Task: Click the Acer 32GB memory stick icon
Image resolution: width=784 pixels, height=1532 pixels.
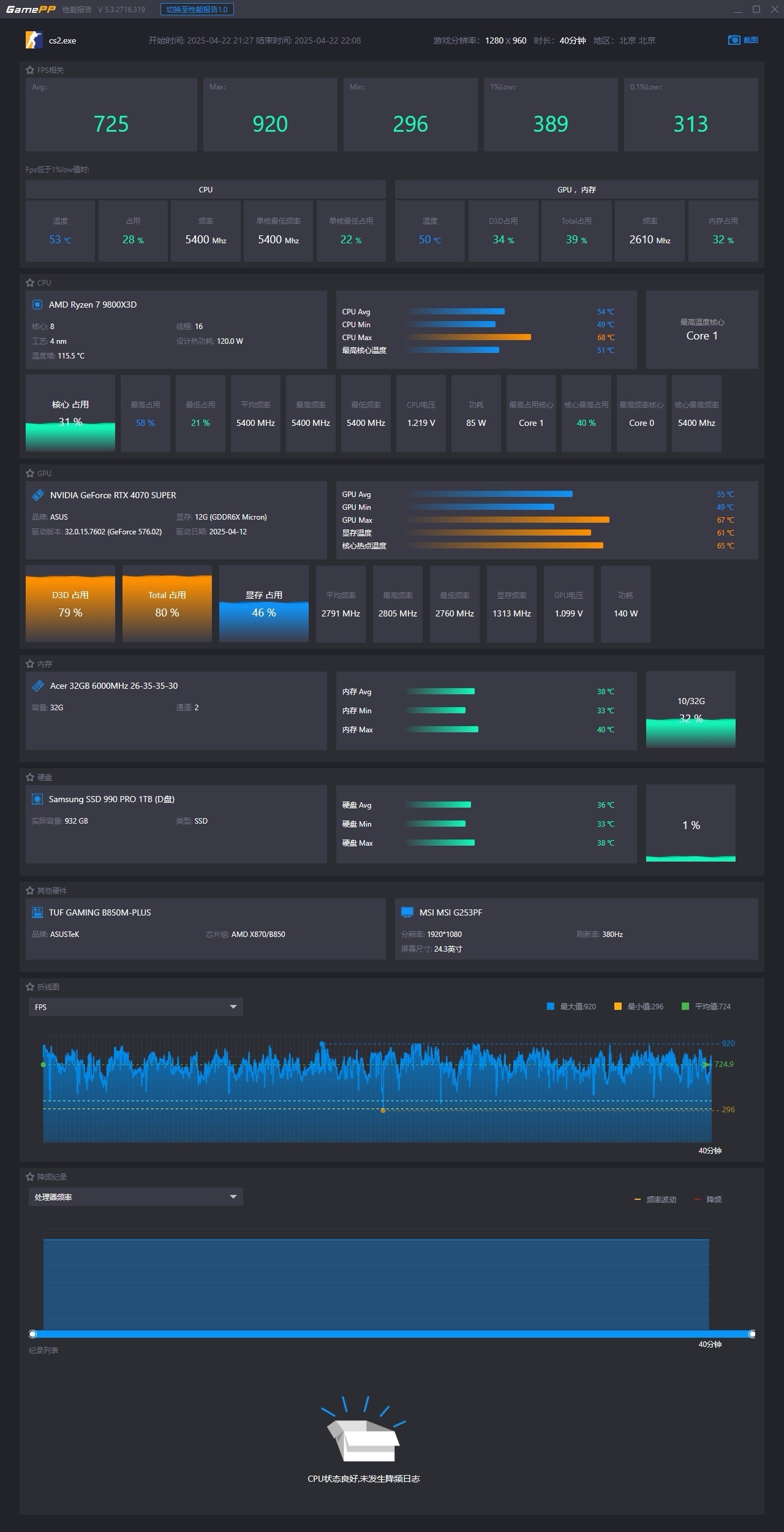Action: tap(37, 686)
